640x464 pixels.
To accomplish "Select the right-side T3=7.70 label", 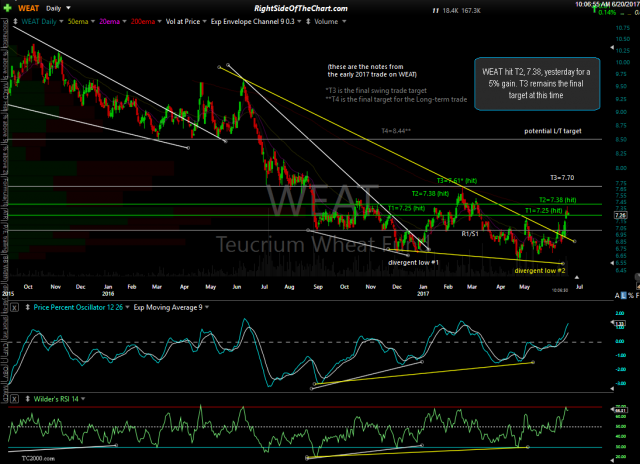I will point(562,178).
